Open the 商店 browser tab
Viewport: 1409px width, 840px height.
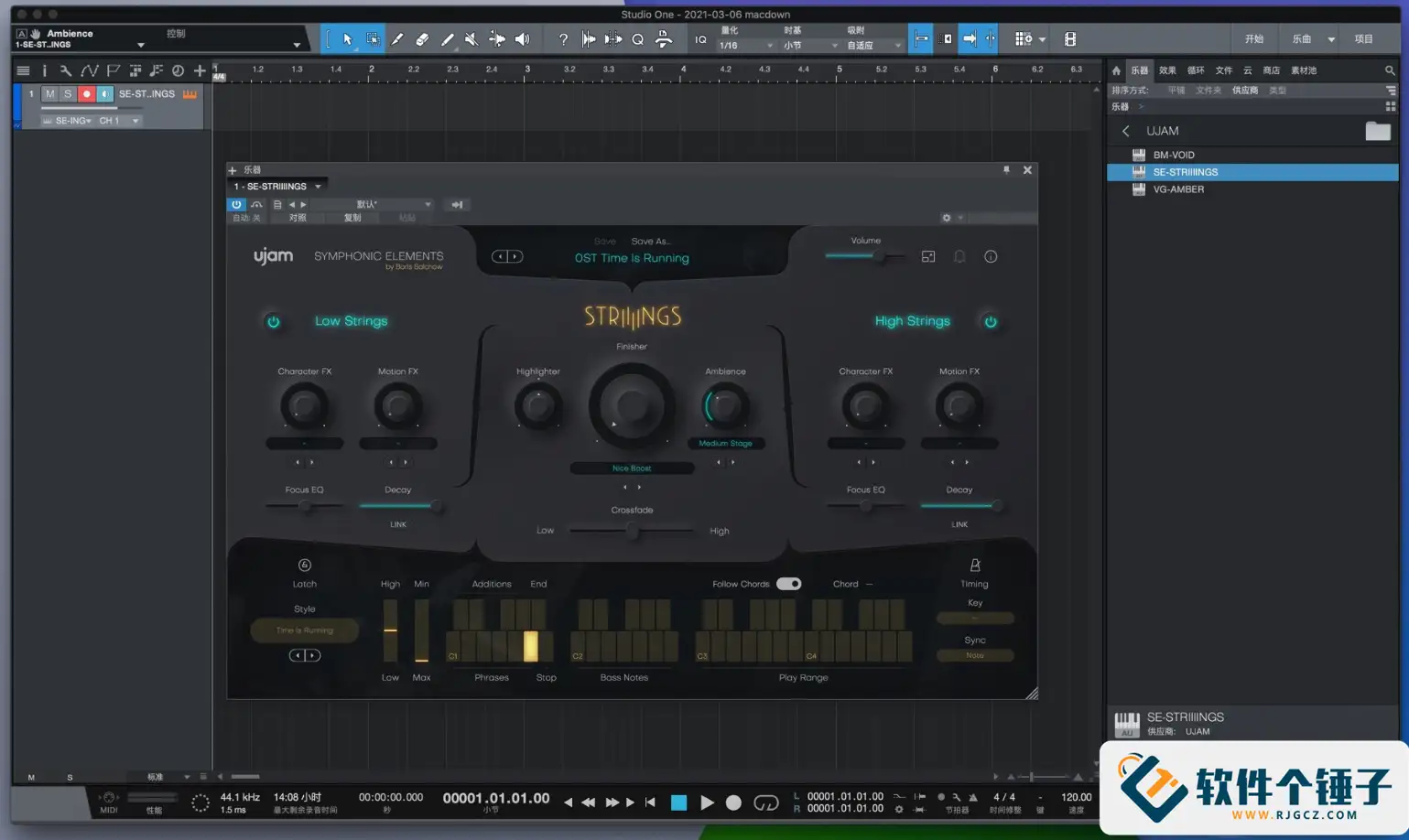1271,70
